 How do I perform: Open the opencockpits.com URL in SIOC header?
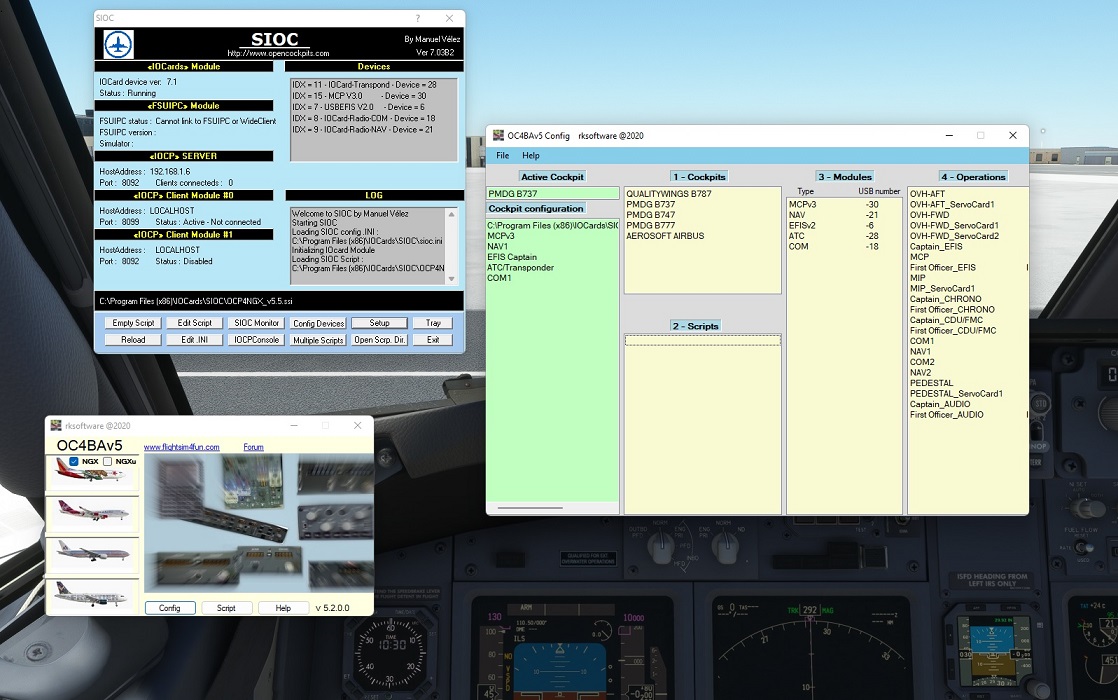tap(278, 53)
